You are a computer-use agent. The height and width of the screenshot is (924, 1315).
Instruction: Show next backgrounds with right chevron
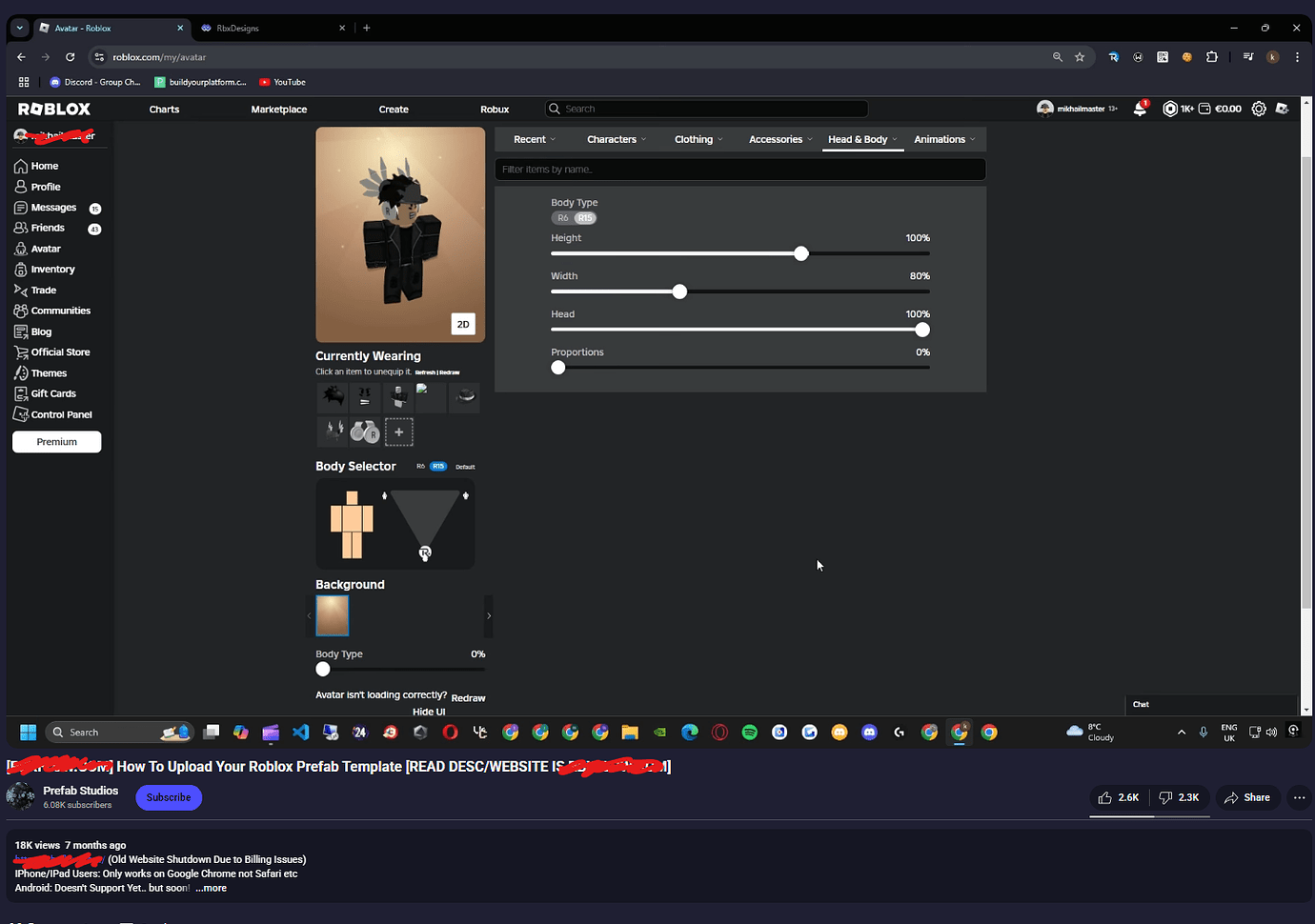pos(489,616)
